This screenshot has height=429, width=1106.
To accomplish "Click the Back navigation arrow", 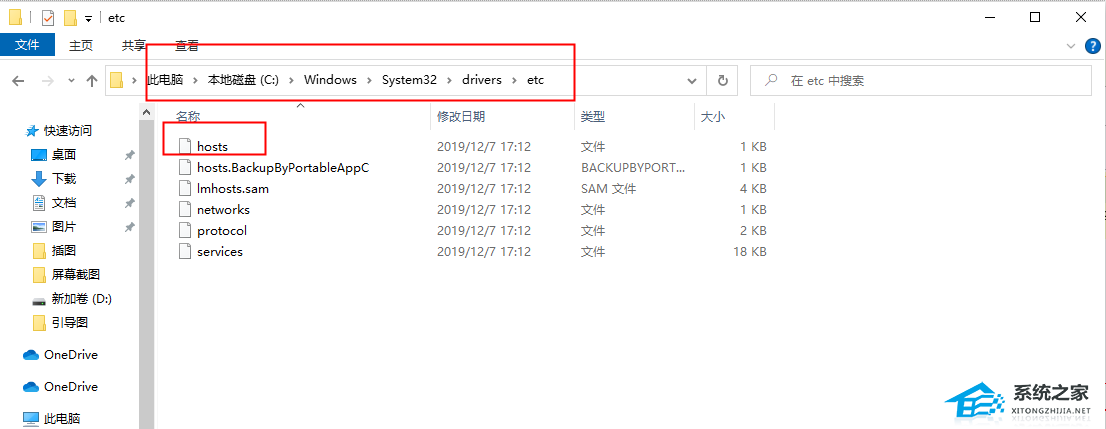I will 18,80.
